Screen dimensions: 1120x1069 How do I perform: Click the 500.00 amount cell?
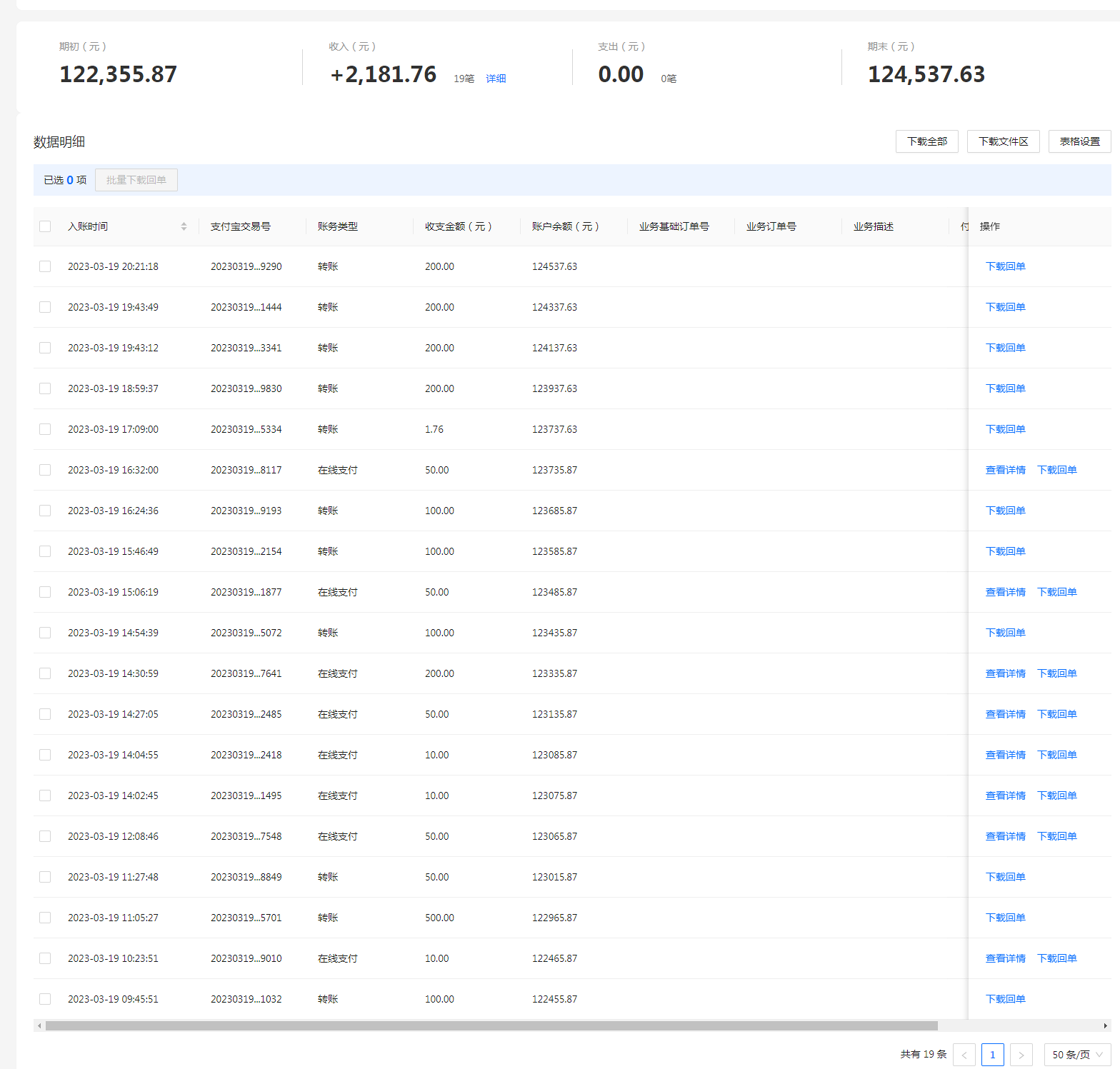[439, 918]
